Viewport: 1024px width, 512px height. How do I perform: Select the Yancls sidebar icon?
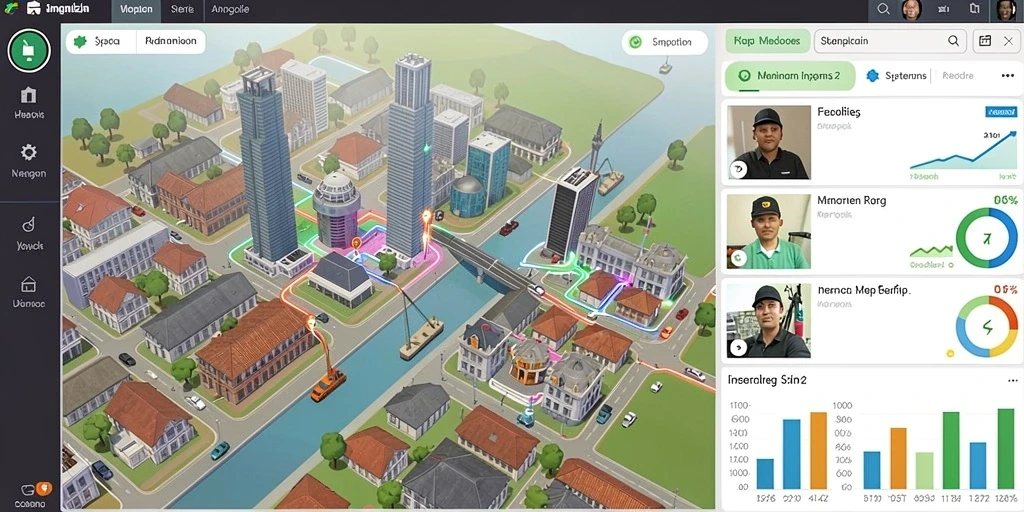click(x=29, y=225)
